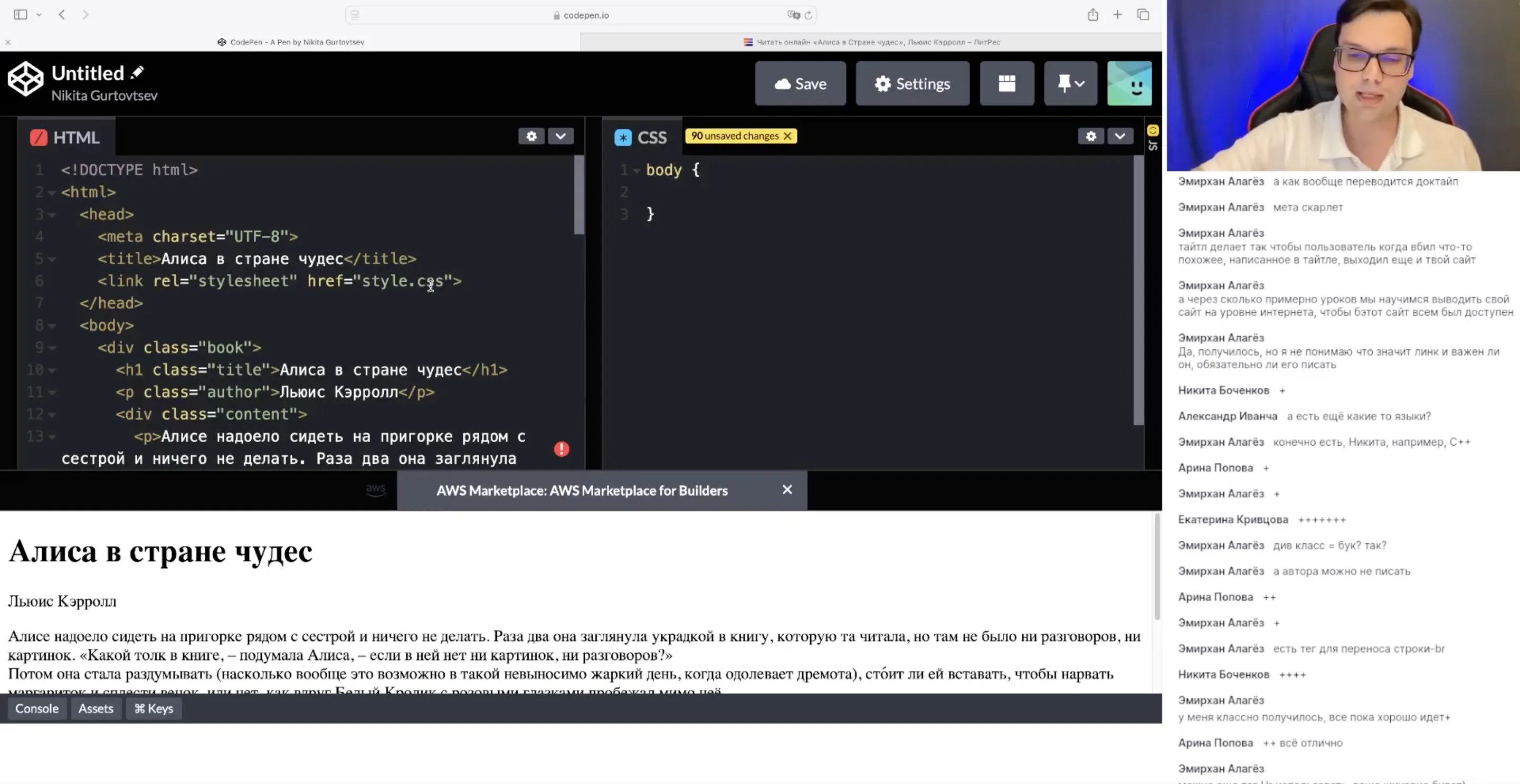Expand HTML panel chevron dropdown
1520x784 pixels.
pos(560,136)
